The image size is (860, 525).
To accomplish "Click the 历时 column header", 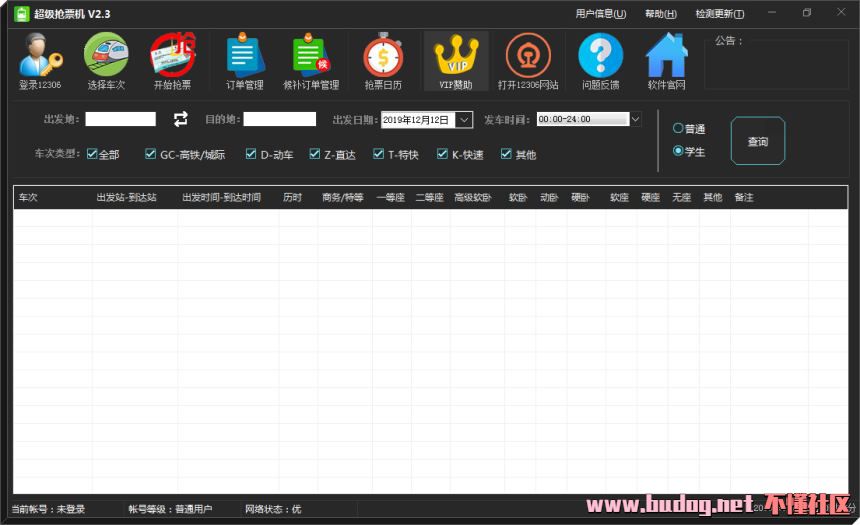I will point(292,197).
